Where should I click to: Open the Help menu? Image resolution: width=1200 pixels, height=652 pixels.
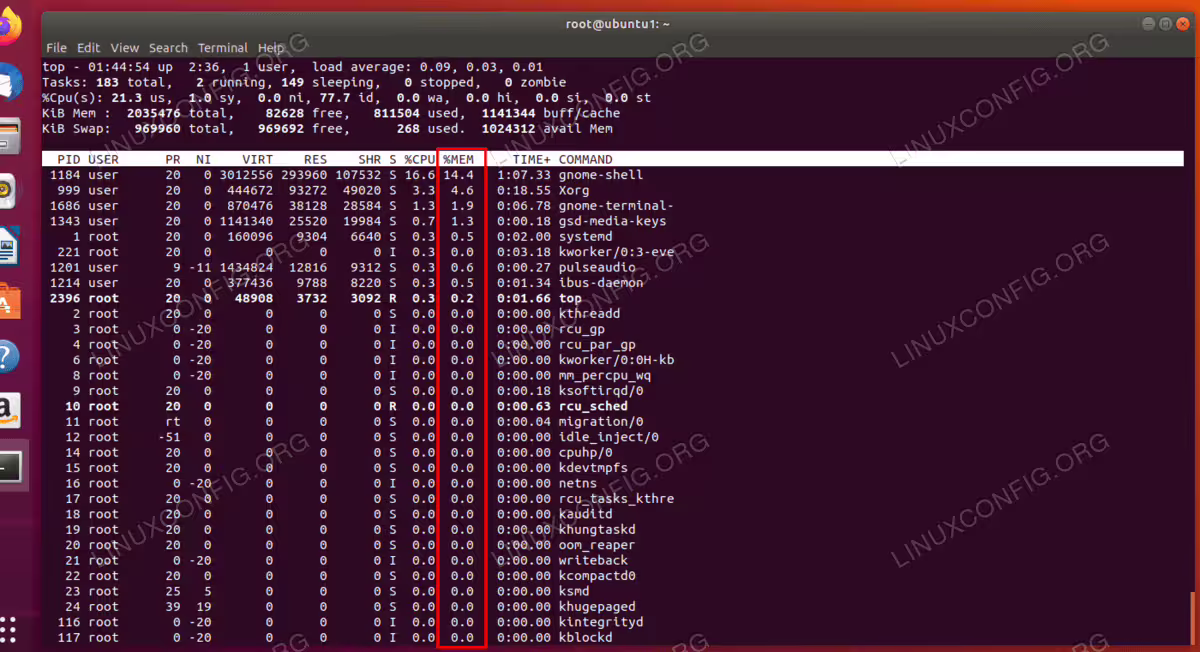point(271,48)
